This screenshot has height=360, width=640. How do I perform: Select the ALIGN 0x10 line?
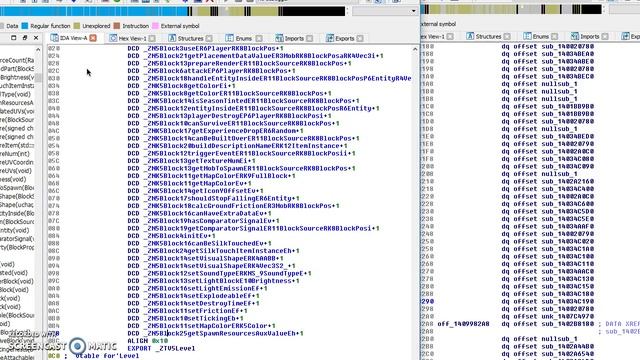pyautogui.click(x=147, y=341)
